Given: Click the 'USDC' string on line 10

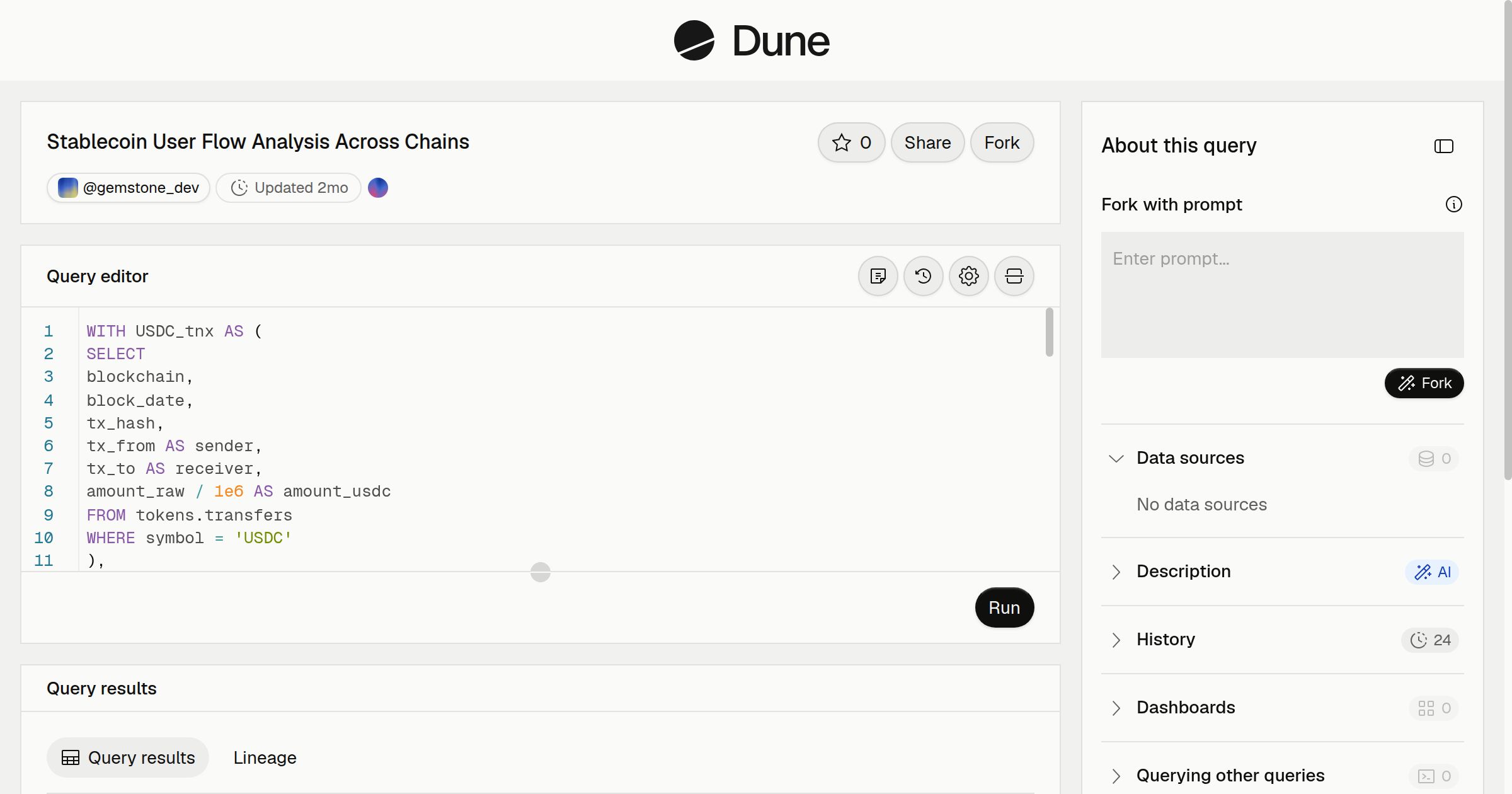Looking at the screenshot, I should click(263, 538).
